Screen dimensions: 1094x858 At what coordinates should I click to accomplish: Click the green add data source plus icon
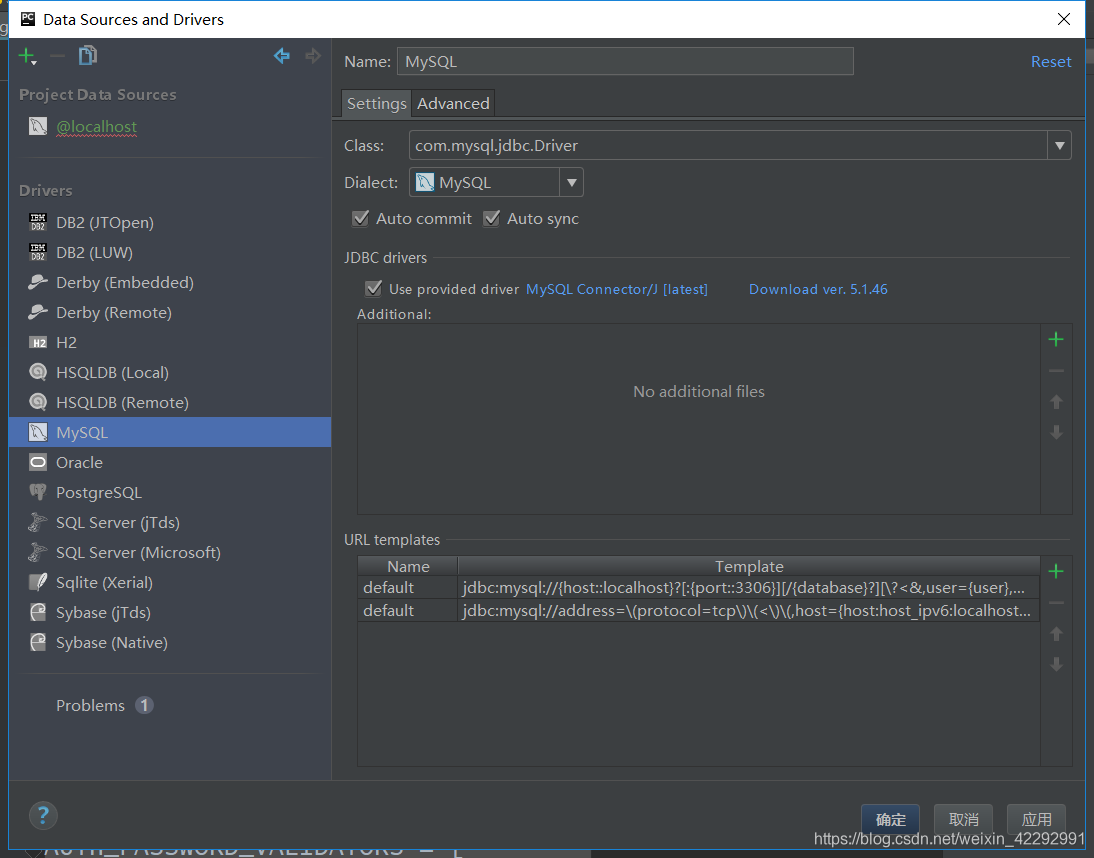pyautogui.click(x=27, y=56)
